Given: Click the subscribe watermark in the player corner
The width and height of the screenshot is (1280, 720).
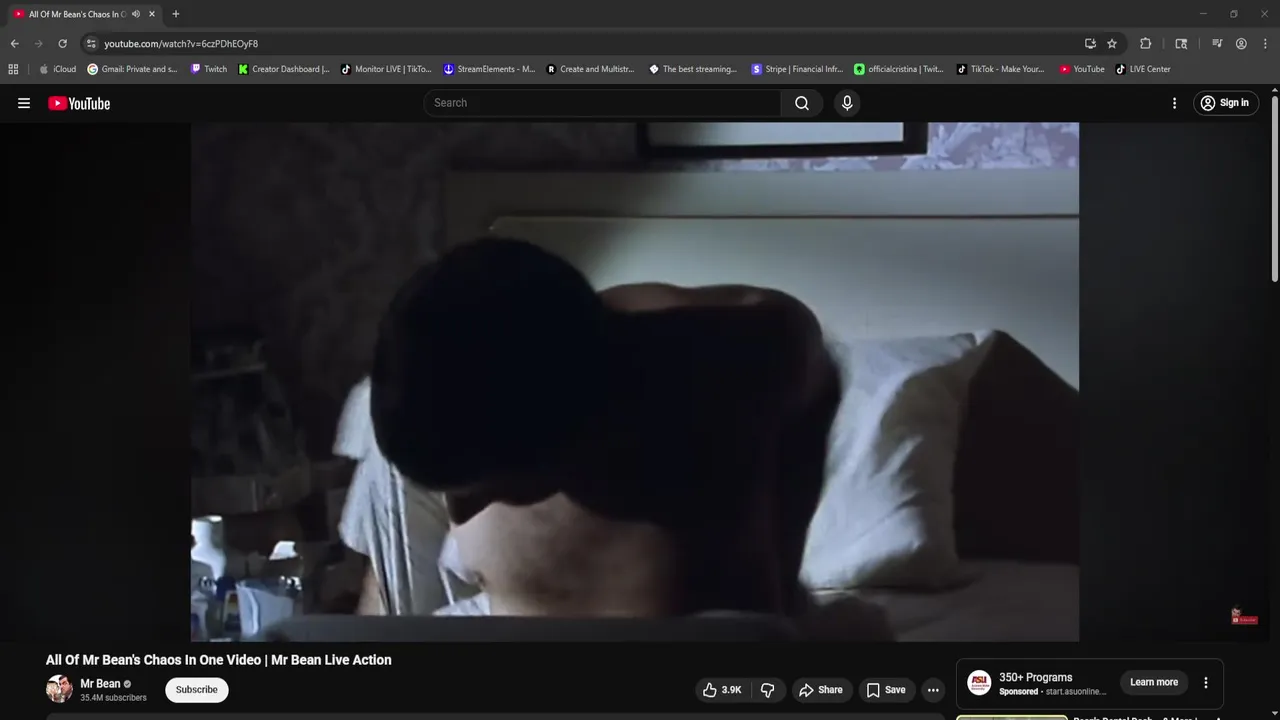Looking at the screenshot, I should click(1244, 617).
